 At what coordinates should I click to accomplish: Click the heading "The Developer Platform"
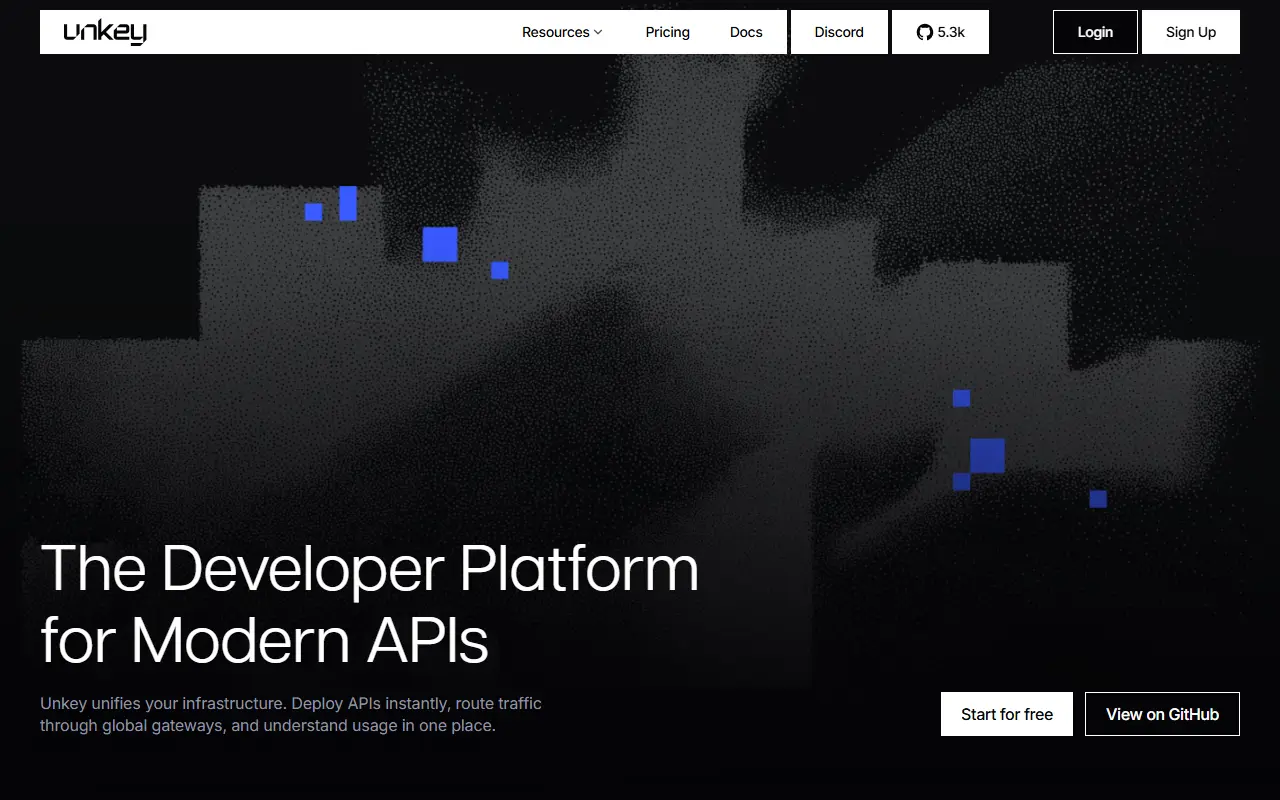pos(369,568)
